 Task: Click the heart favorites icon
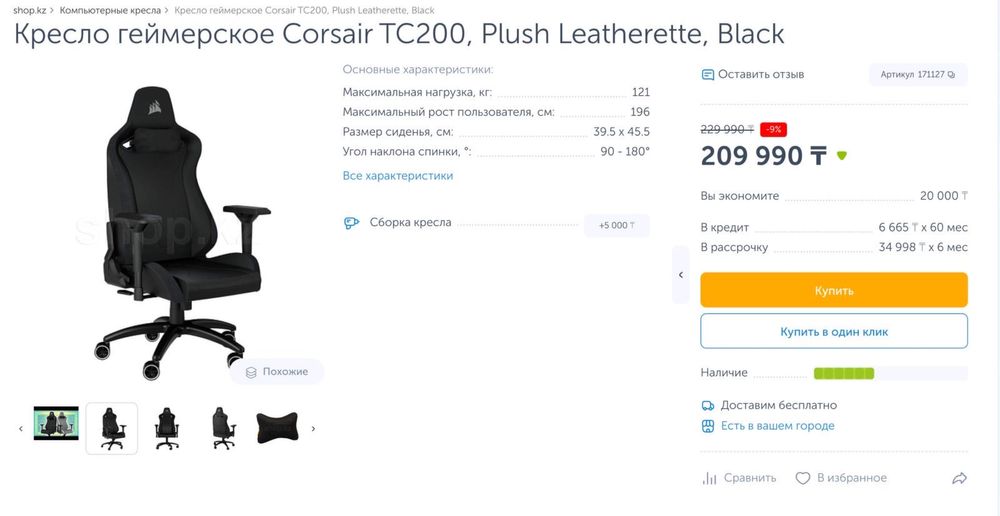(x=802, y=479)
